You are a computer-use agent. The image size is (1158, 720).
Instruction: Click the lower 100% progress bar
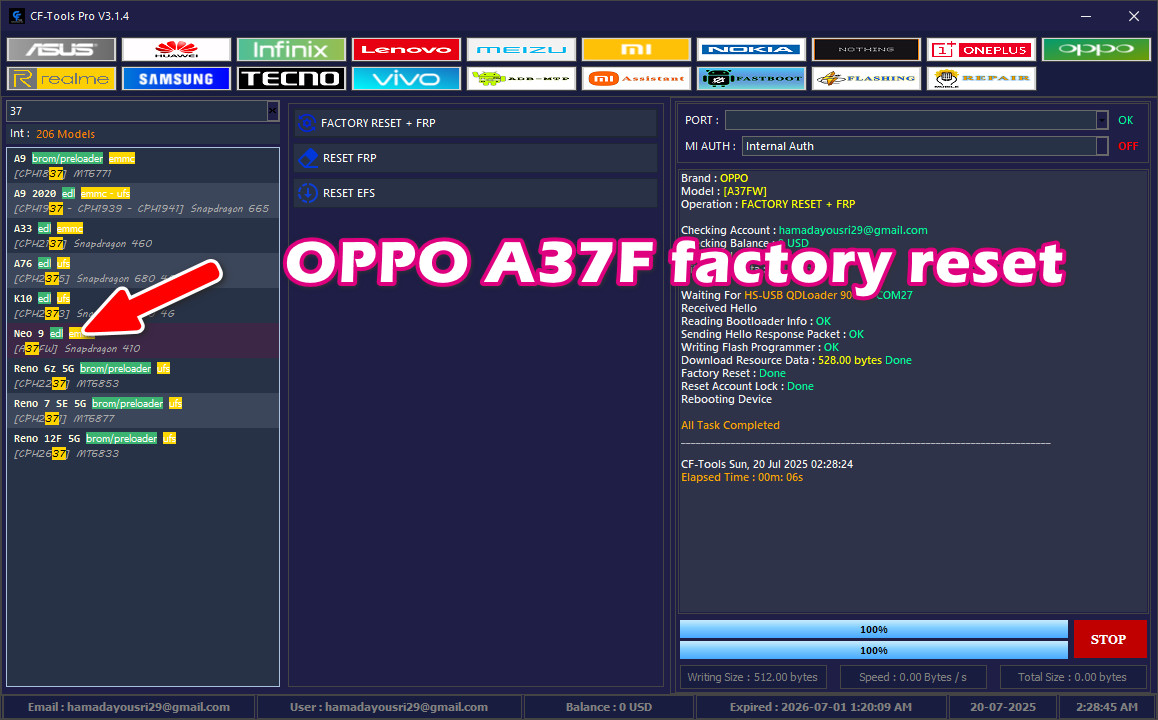click(874, 650)
